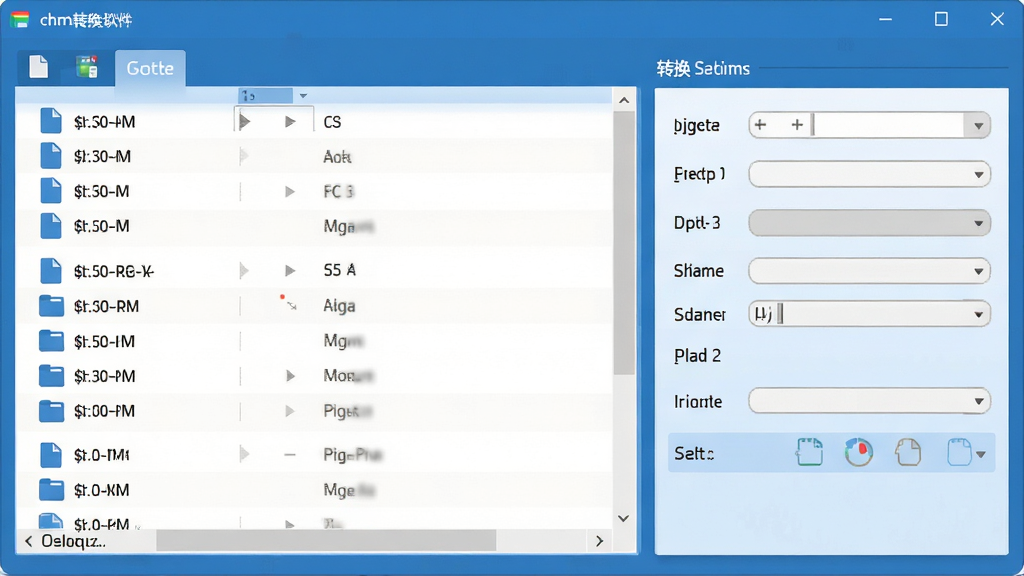The image size is (1024, 576).
Task: Expand the play arrow in CS row
Action: pyautogui.click(x=290, y=122)
